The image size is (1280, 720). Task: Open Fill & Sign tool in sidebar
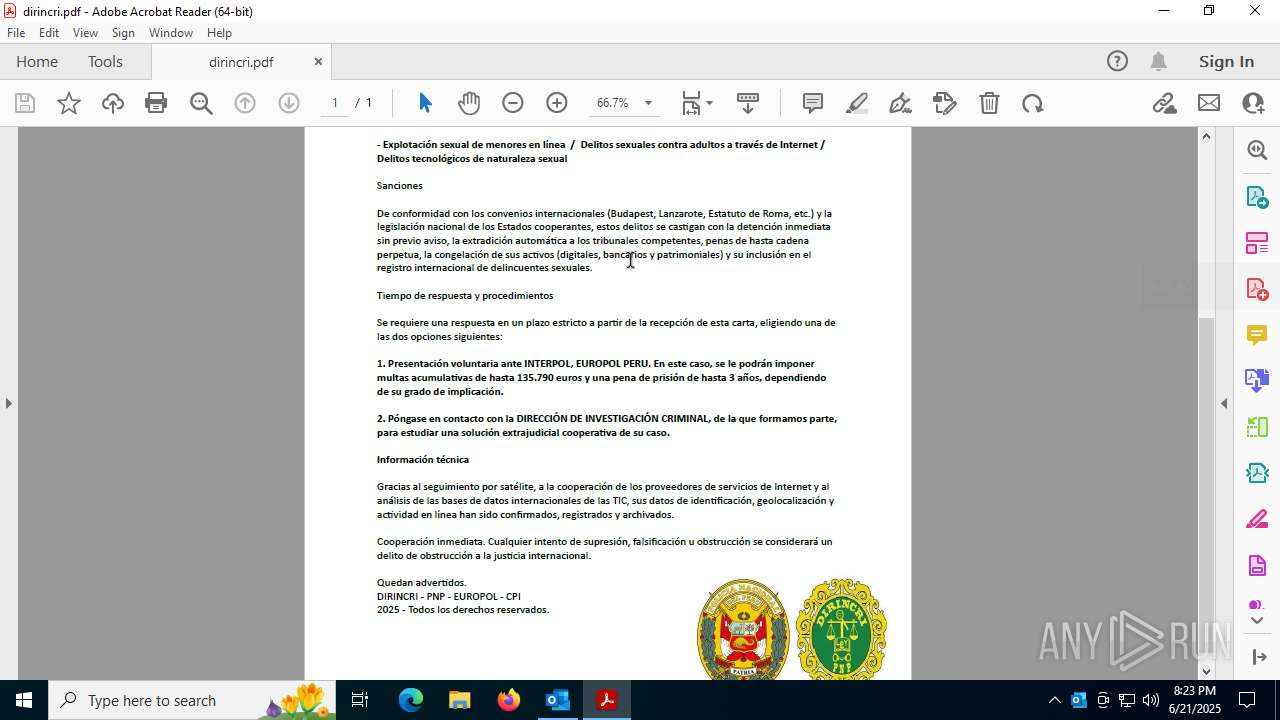[1257, 520]
